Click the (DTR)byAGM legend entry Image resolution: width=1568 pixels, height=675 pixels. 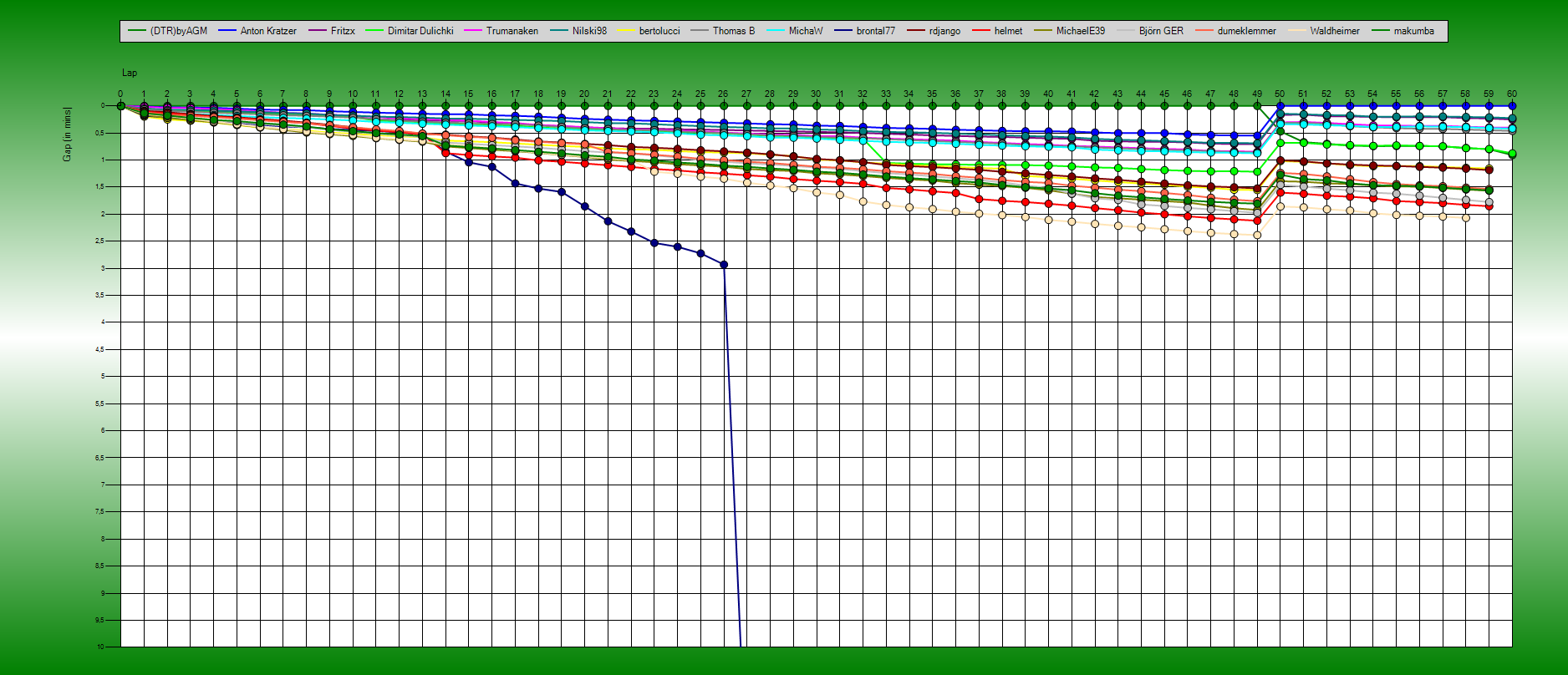[178, 31]
